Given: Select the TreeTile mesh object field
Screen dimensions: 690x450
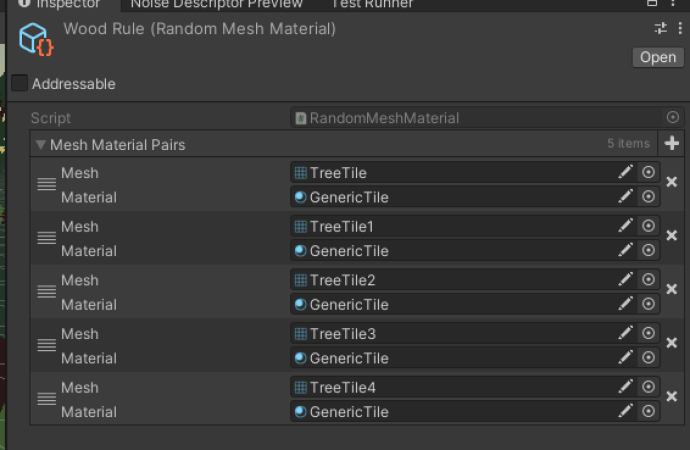Looking at the screenshot, I should click(x=452, y=172).
